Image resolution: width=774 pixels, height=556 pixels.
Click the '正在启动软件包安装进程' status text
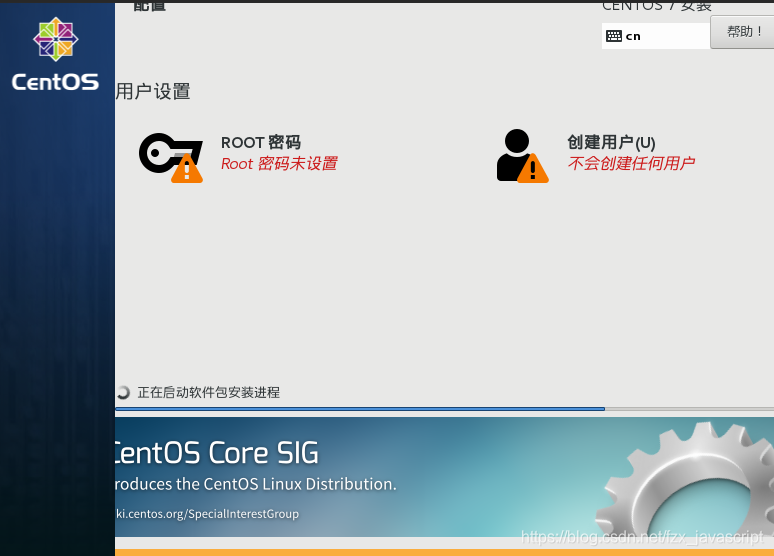click(x=209, y=393)
